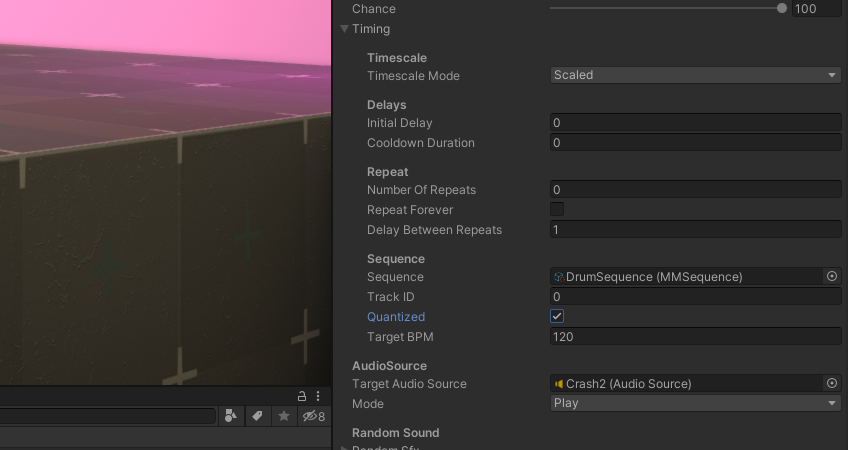Image resolution: width=848 pixels, height=450 pixels.
Task: Enable the Repeat Forever checkbox
Action: tap(557, 209)
